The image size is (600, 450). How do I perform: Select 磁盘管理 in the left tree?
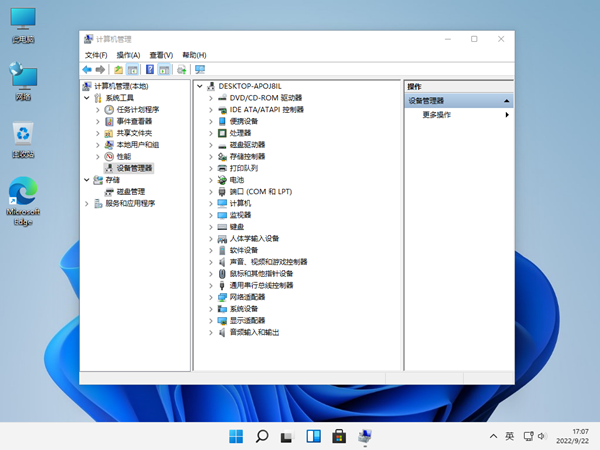[130, 192]
